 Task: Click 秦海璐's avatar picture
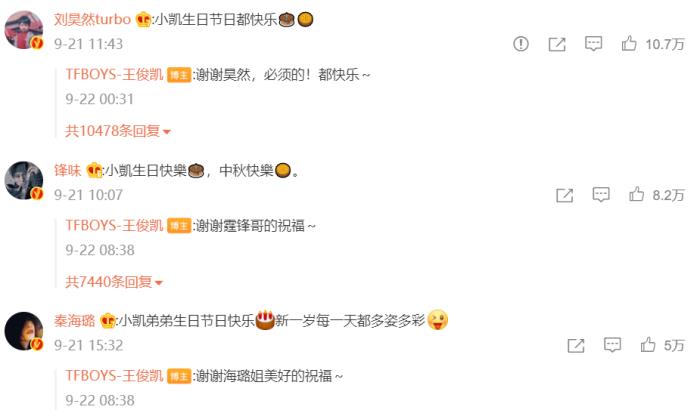coord(24,331)
